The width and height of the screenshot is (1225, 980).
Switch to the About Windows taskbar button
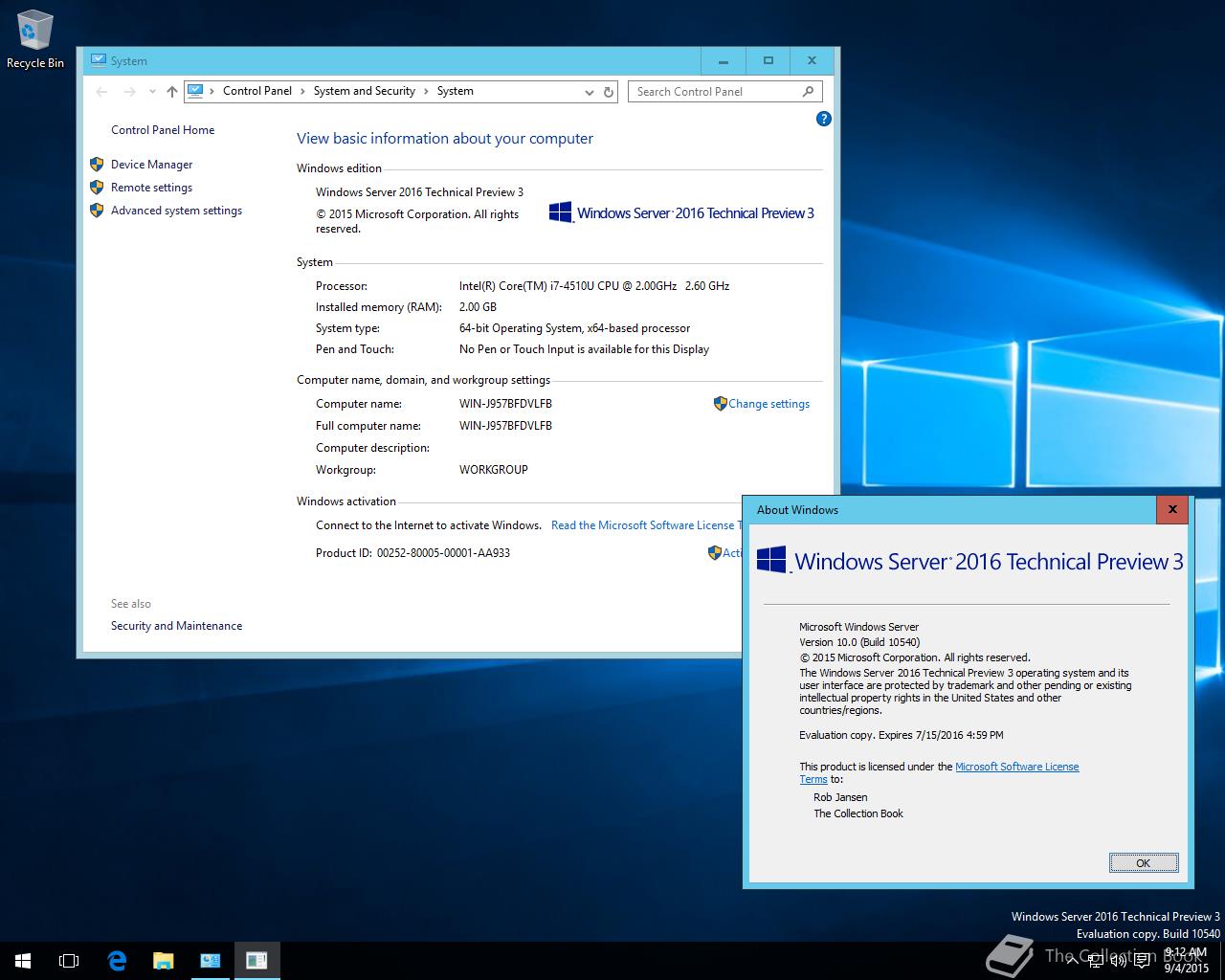(x=256, y=961)
